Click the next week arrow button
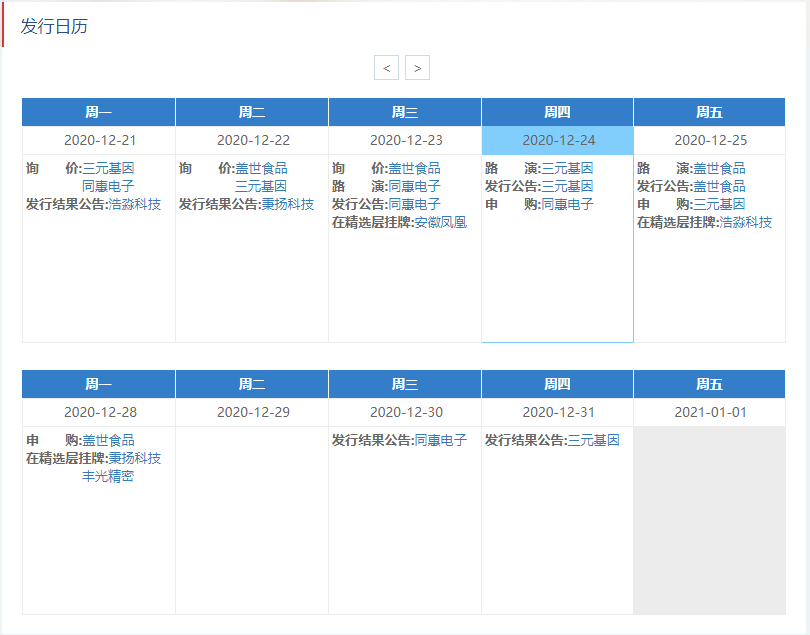 coord(417,68)
